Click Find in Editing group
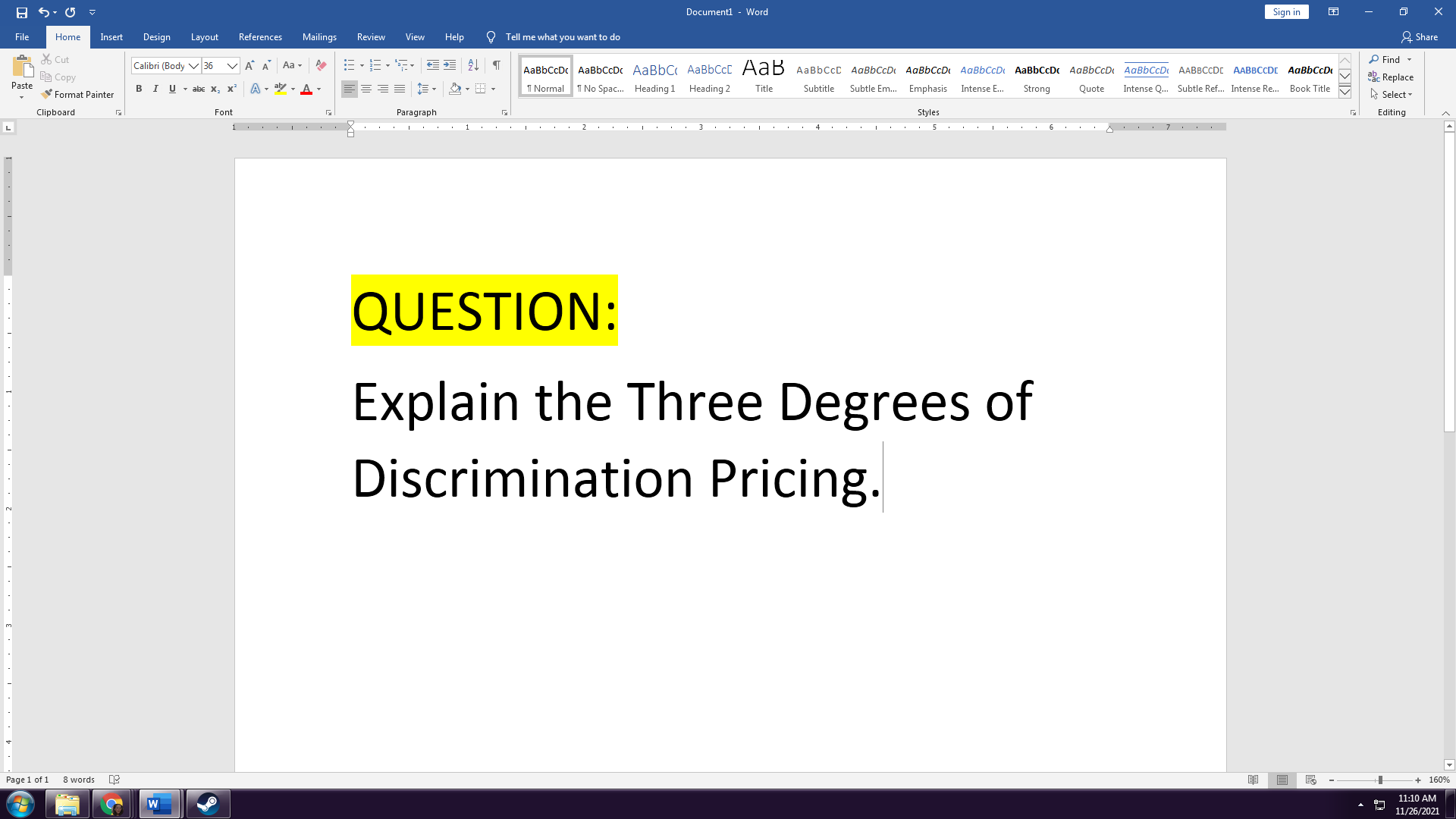Screen dimensions: 1456x819 pyautogui.click(x=1385, y=60)
